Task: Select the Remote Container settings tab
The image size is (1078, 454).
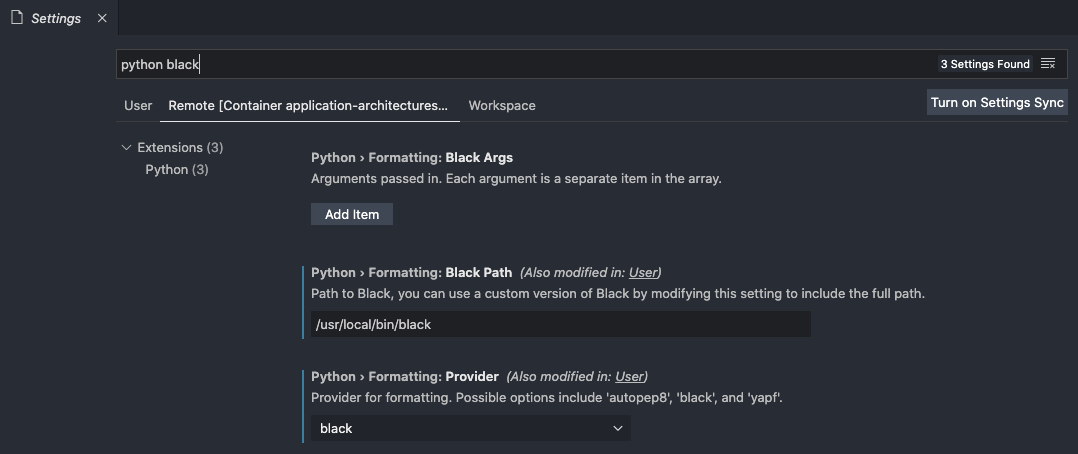Action: (308, 105)
